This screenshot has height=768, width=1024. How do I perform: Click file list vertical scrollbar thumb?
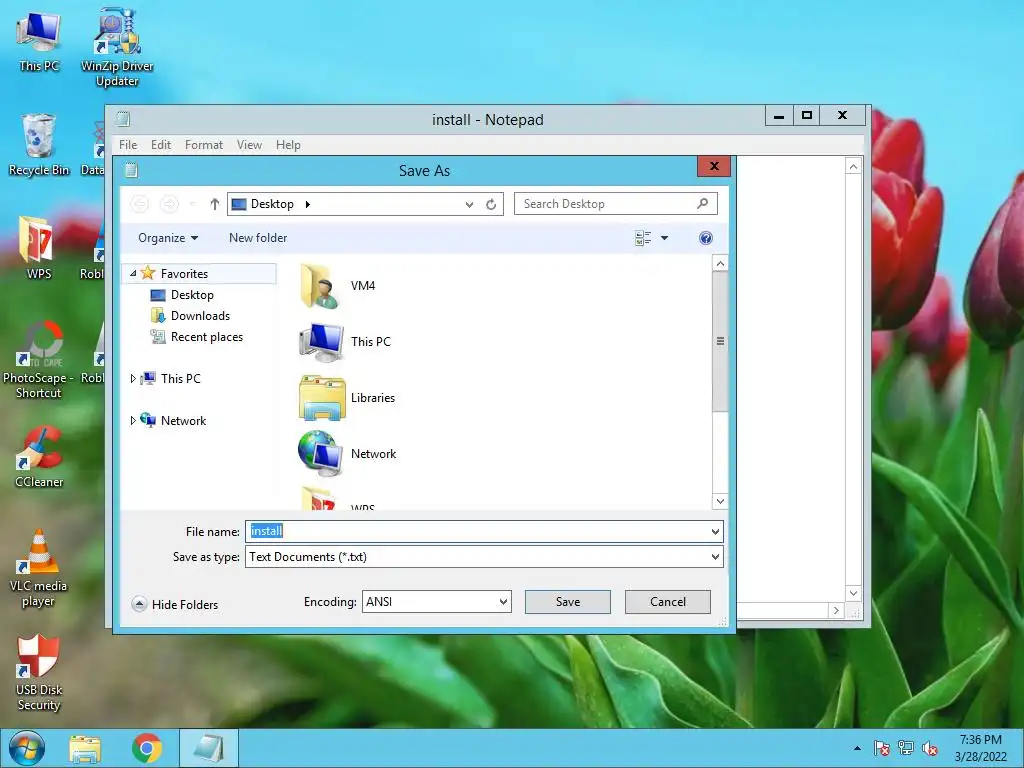(x=720, y=342)
